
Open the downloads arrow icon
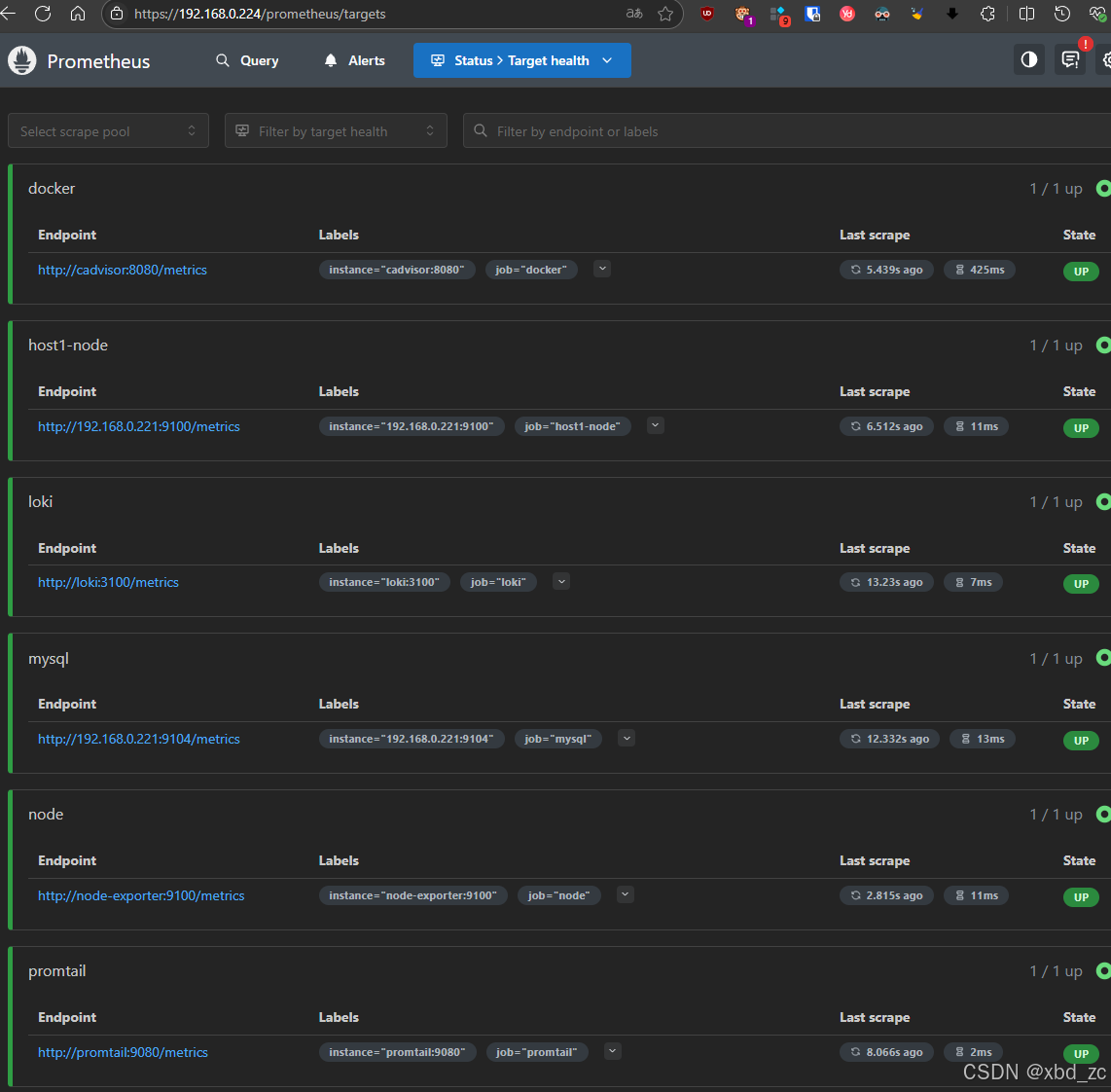952,14
